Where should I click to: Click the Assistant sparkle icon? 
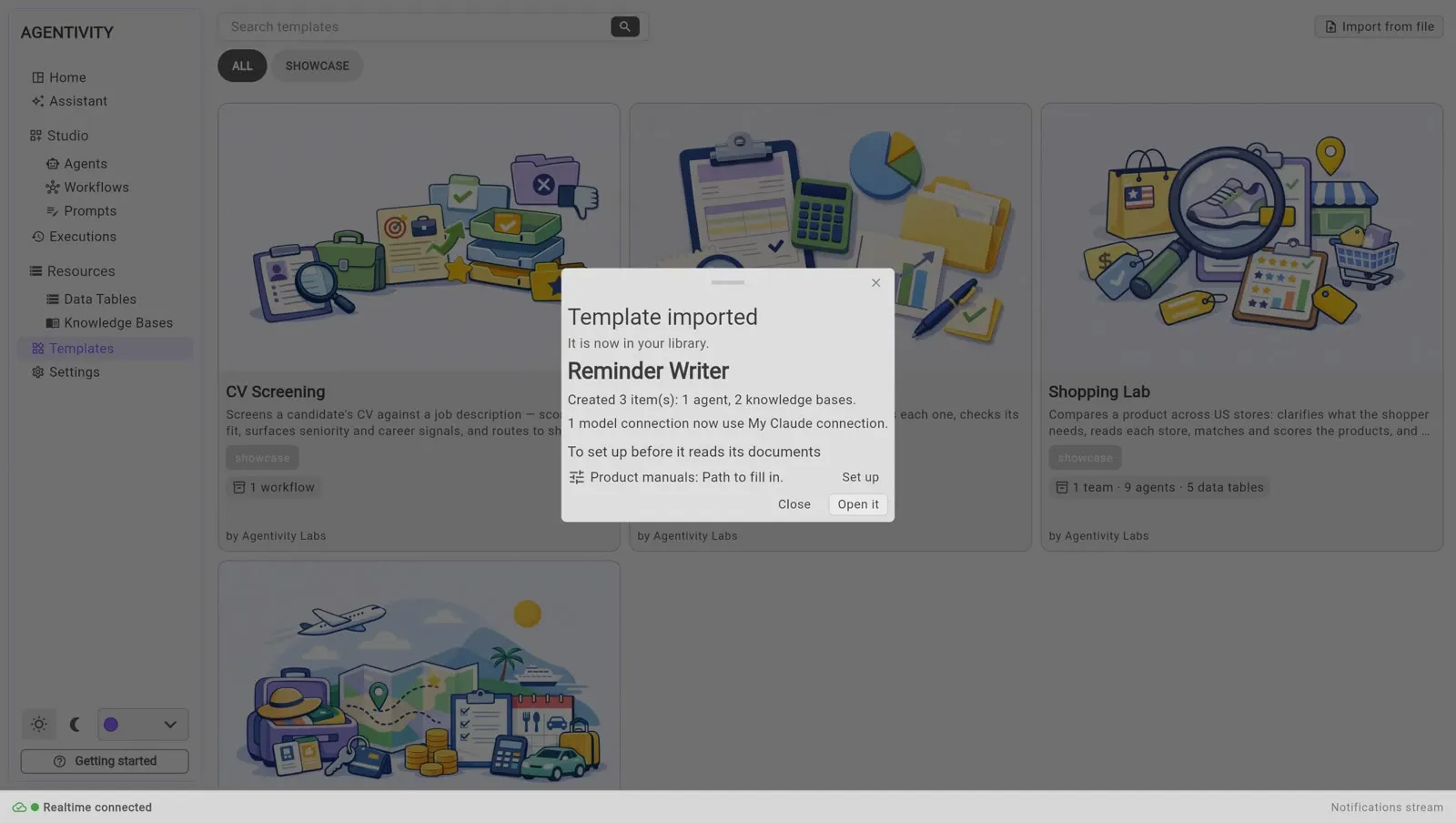click(37, 101)
